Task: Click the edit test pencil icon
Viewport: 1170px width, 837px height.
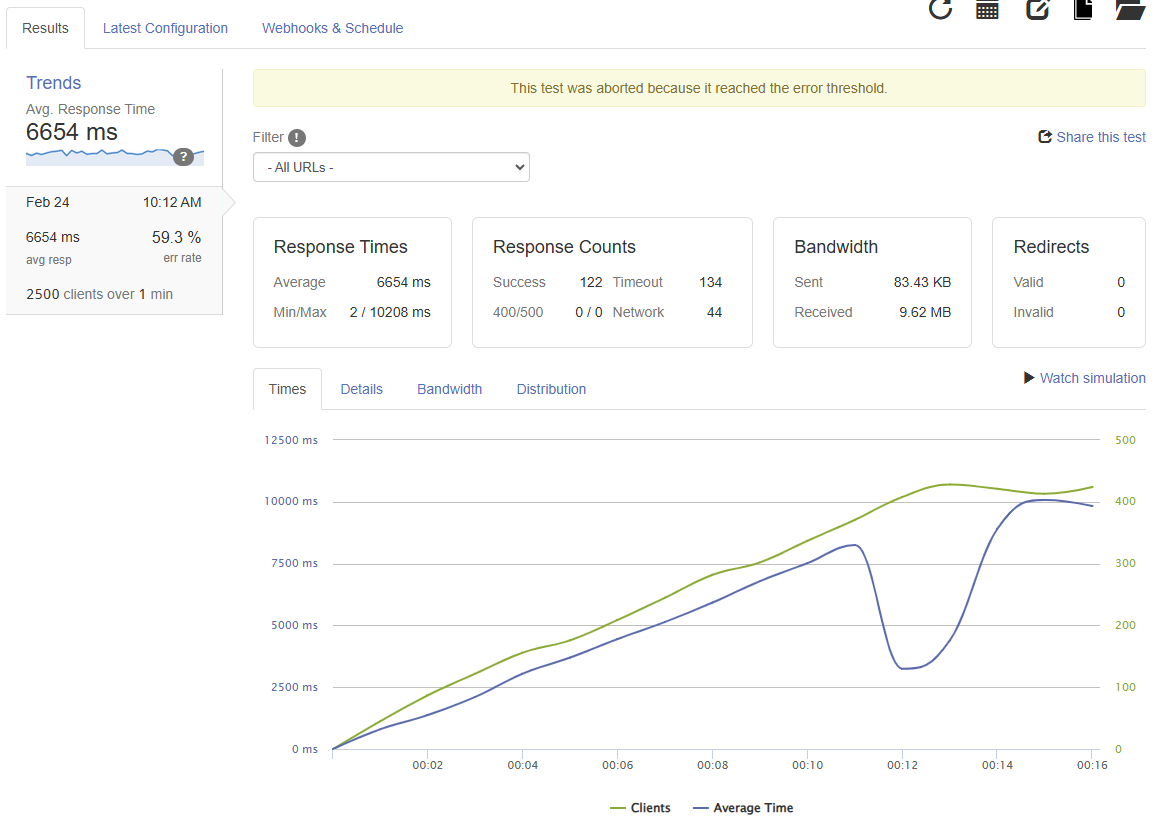Action: 1037,10
